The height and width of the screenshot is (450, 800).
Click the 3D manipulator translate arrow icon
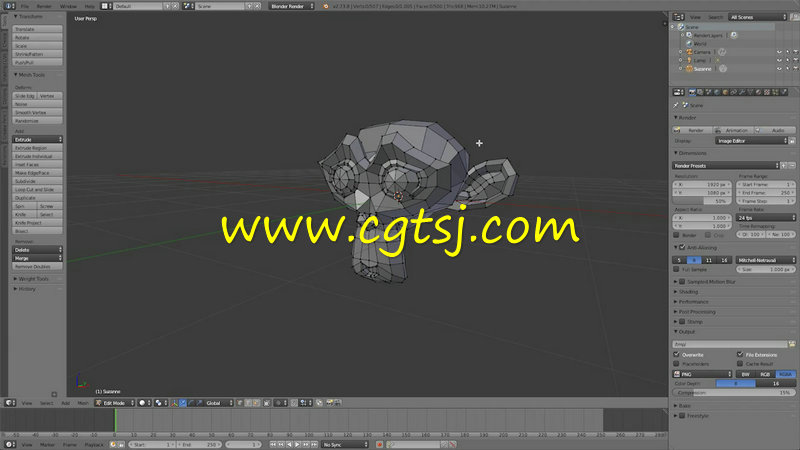pyautogui.click(x=183, y=403)
